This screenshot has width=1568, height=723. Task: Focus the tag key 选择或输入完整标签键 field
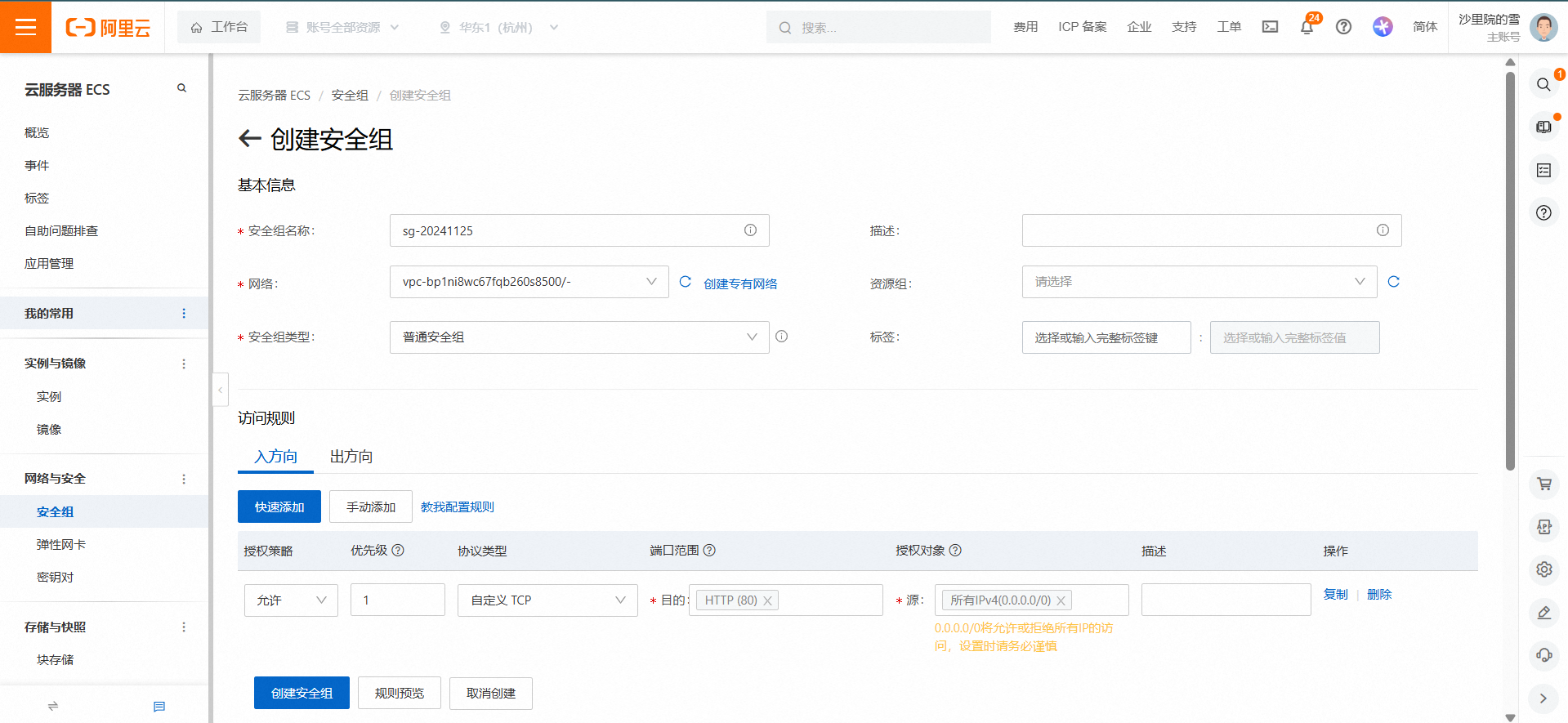1106,337
